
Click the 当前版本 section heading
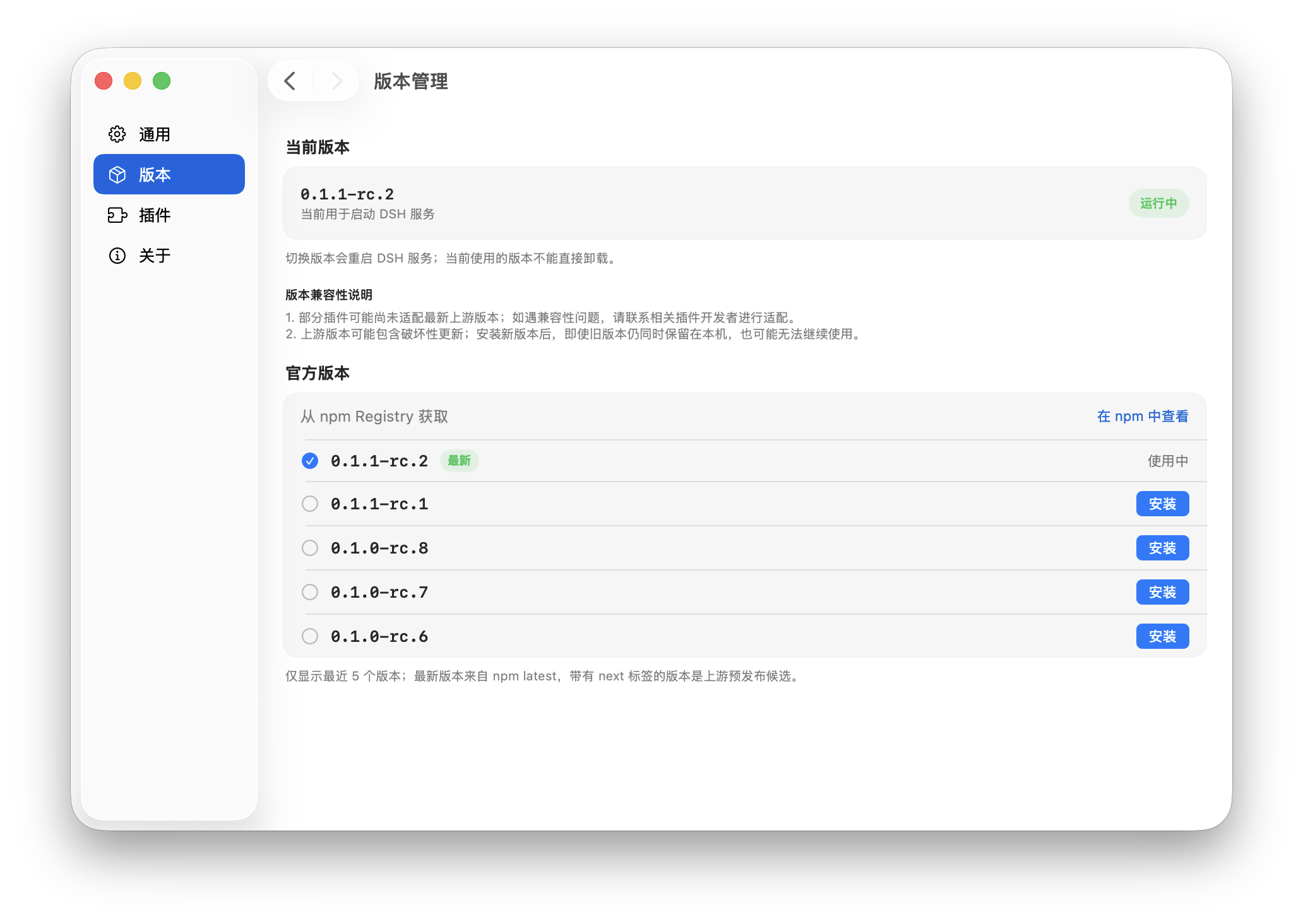[318, 147]
